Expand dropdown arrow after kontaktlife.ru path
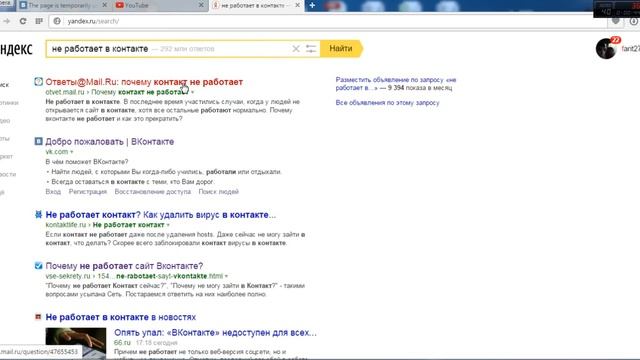The width and height of the screenshot is (640, 360). 168,225
